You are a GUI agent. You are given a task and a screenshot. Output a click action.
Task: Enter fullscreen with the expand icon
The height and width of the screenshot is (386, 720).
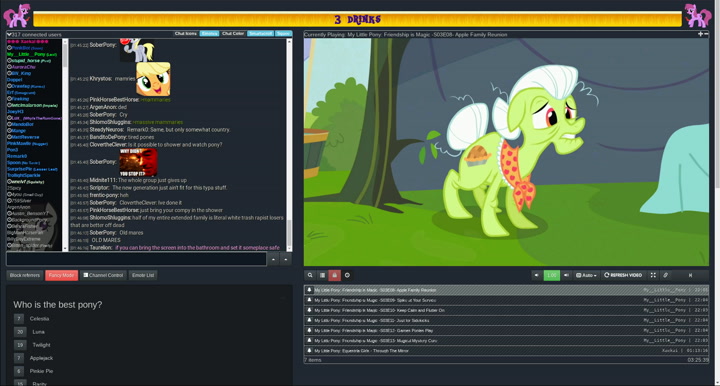pos(653,275)
